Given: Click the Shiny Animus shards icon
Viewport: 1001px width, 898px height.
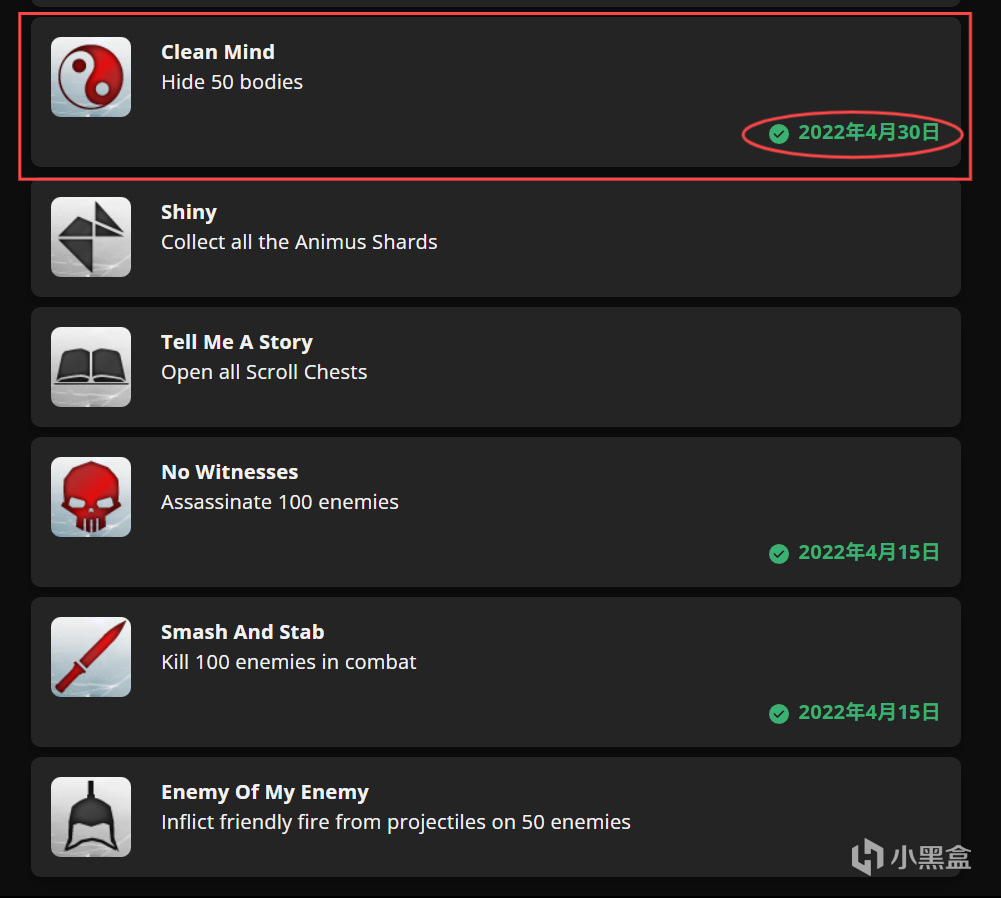Looking at the screenshot, I should pos(91,237).
